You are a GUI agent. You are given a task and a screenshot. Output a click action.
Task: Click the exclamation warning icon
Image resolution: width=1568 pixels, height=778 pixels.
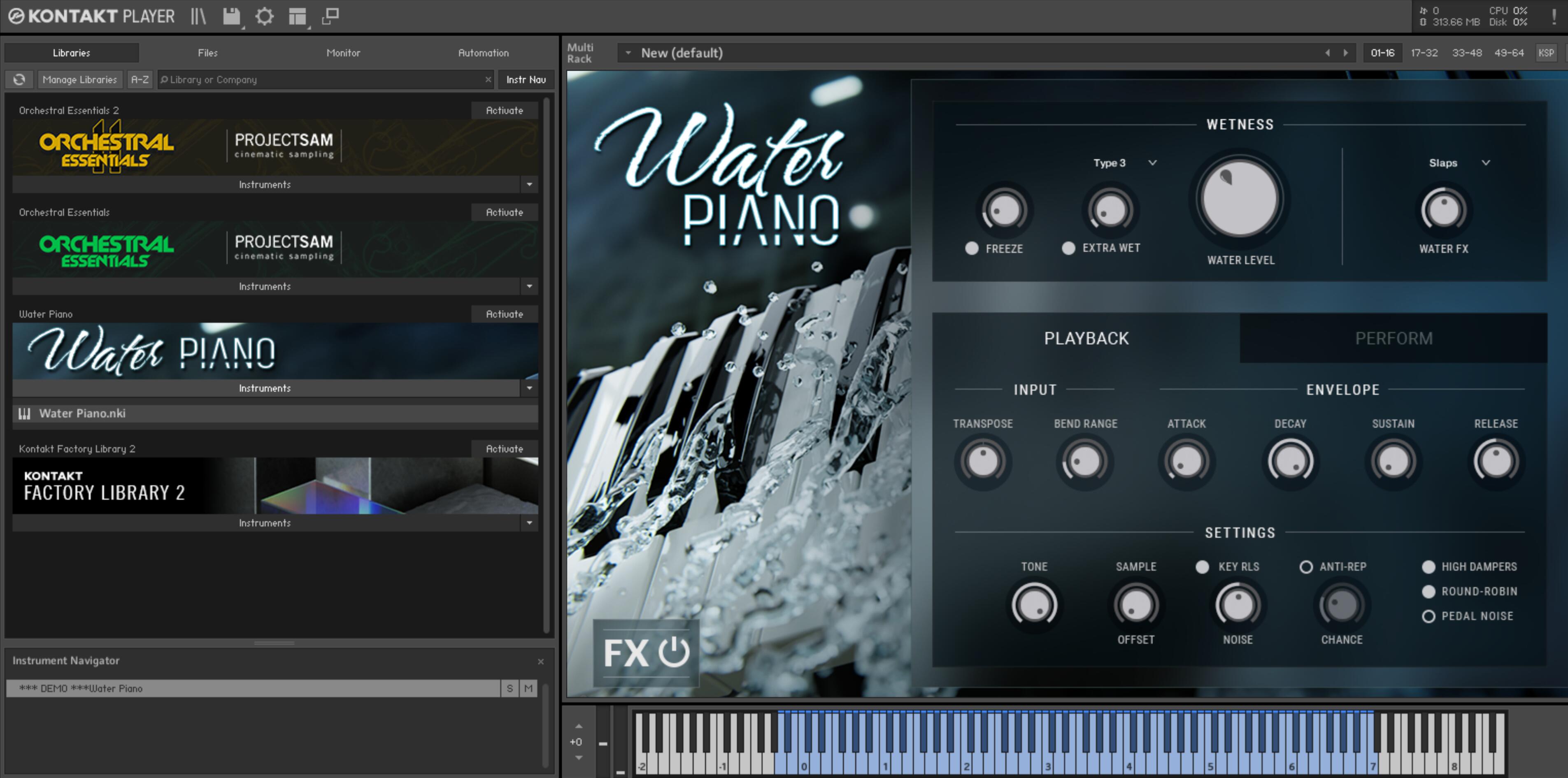[x=1554, y=16]
